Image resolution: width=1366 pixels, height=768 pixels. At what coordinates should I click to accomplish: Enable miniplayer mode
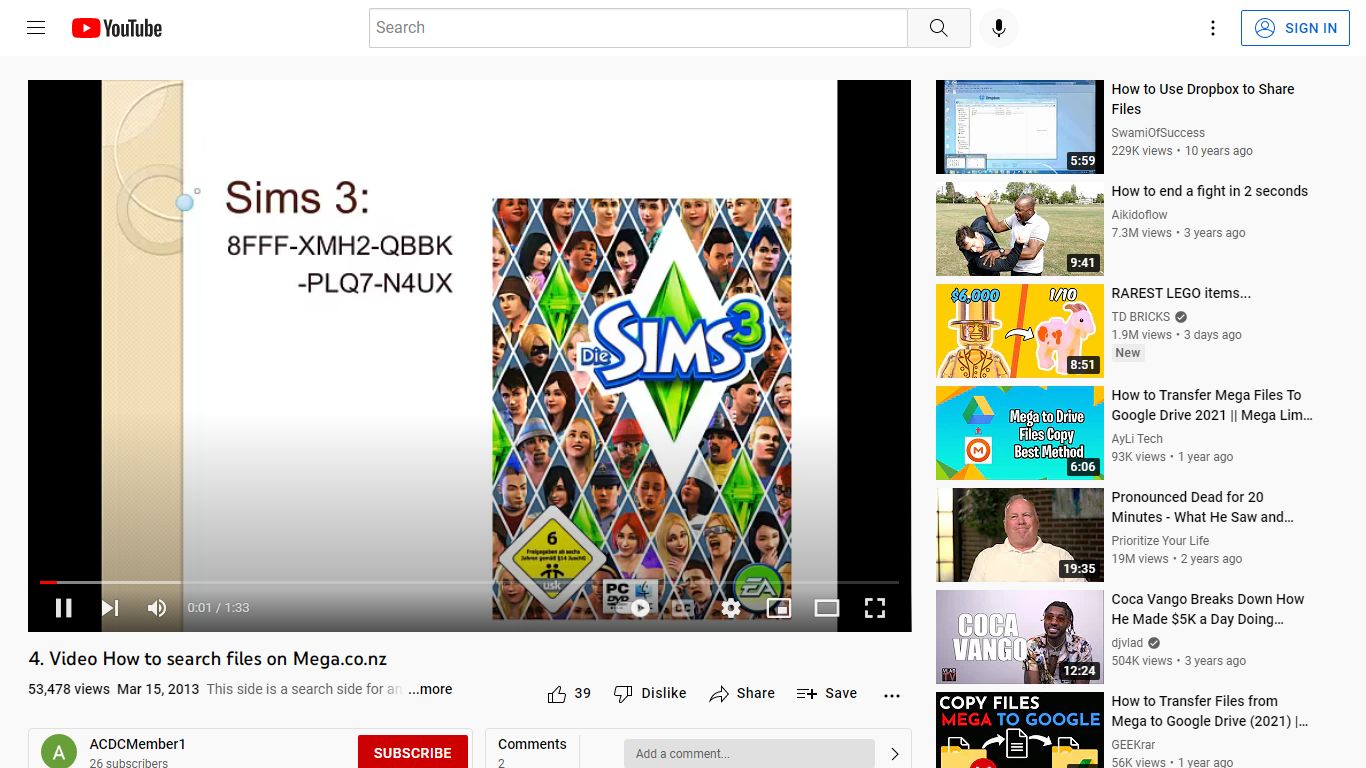779,608
